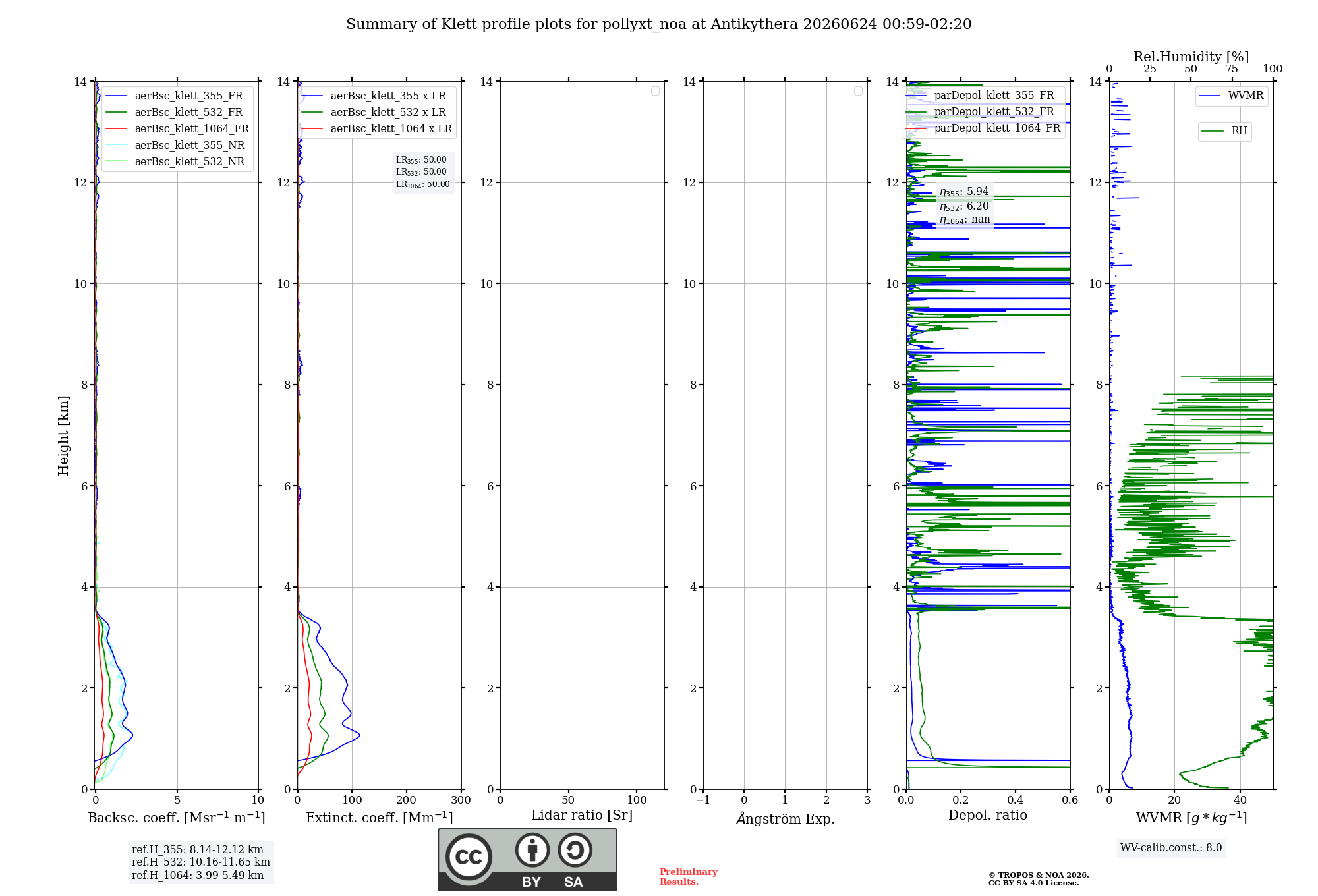The width and height of the screenshot is (1318, 896).
Task: Click the Backsc. coeff. x-axis label
Action: click(177, 818)
